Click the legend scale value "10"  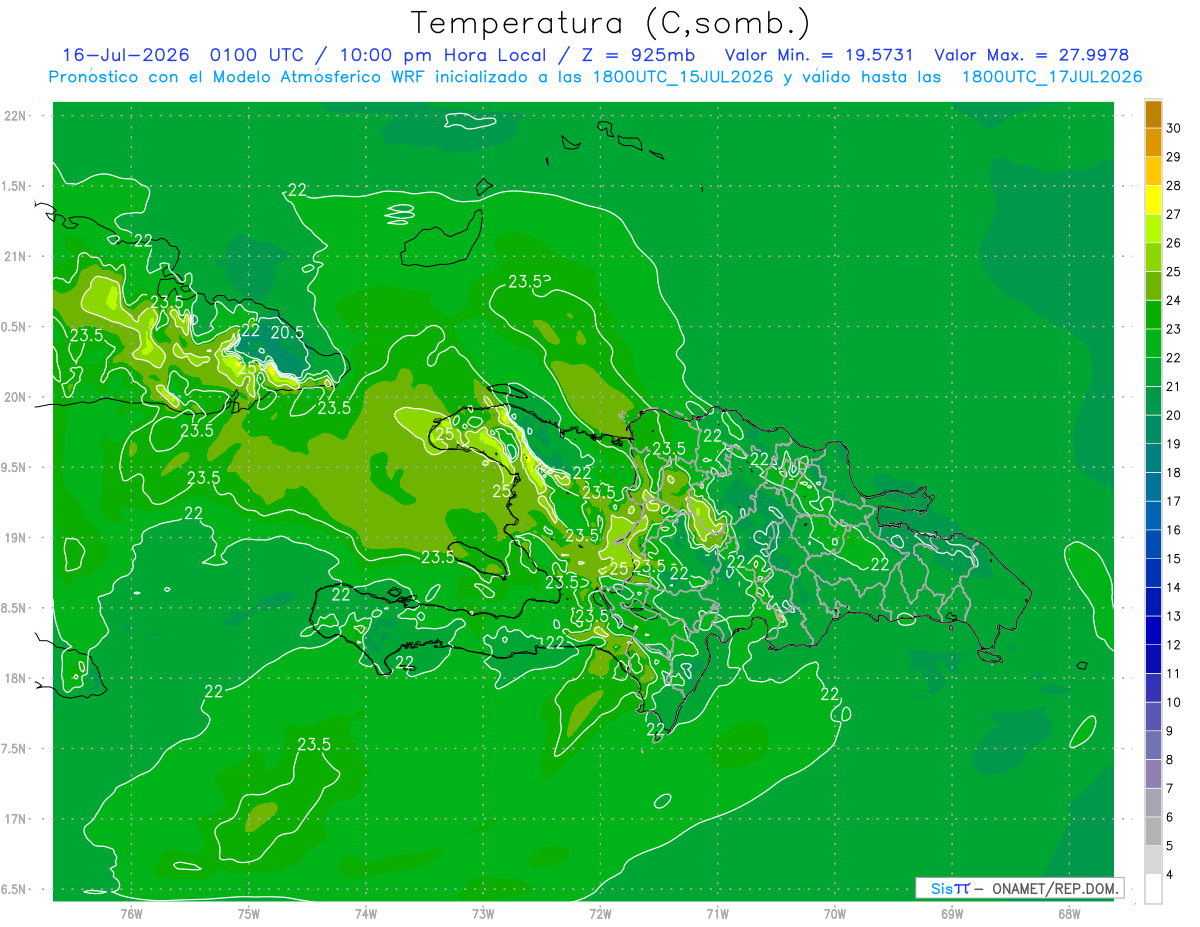point(1174,702)
